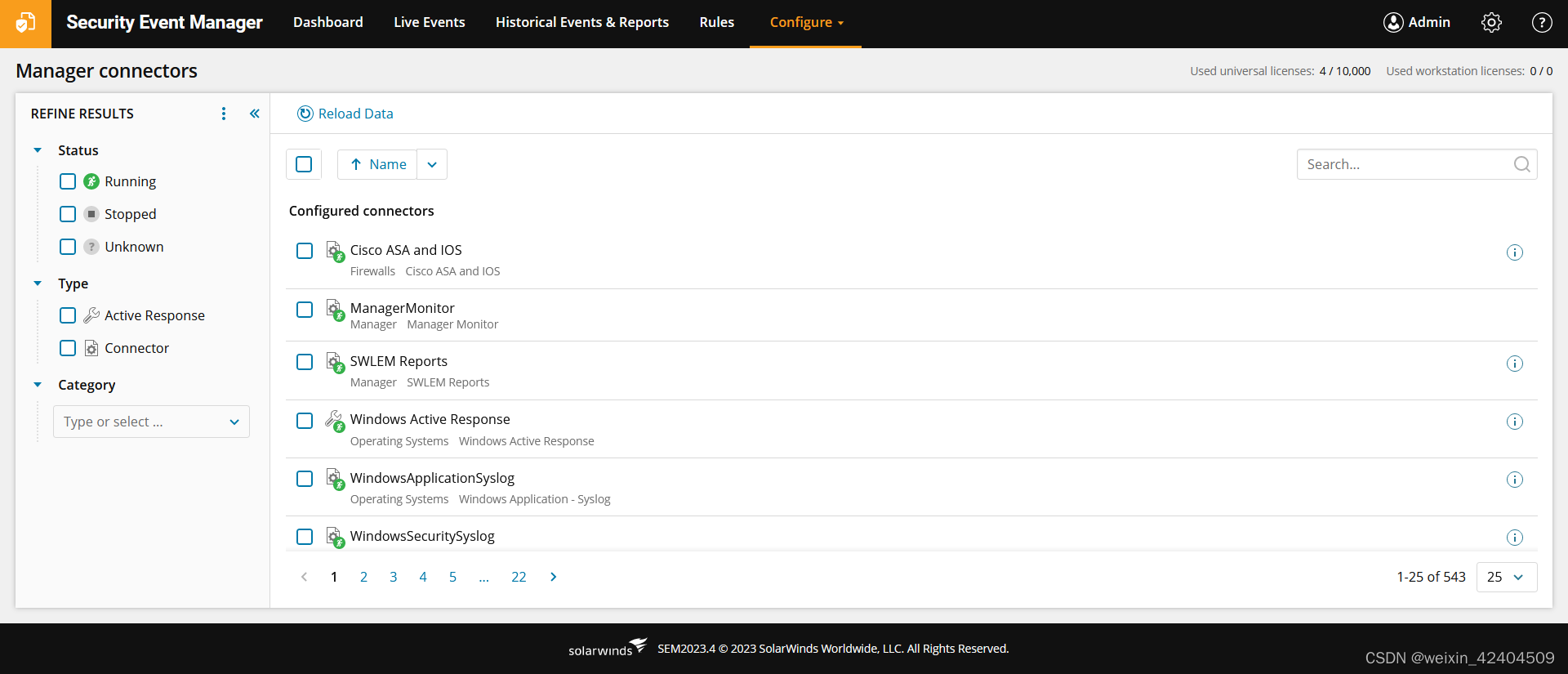Click the SolarWinds orange logo icon
The image size is (1568, 674).
[25, 23]
